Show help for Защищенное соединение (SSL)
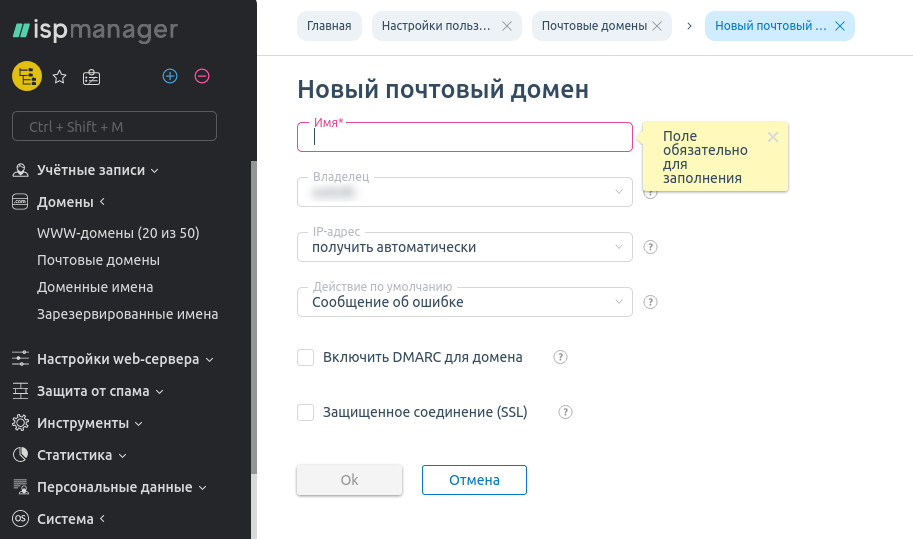The height and width of the screenshot is (539, 913). 565,412
